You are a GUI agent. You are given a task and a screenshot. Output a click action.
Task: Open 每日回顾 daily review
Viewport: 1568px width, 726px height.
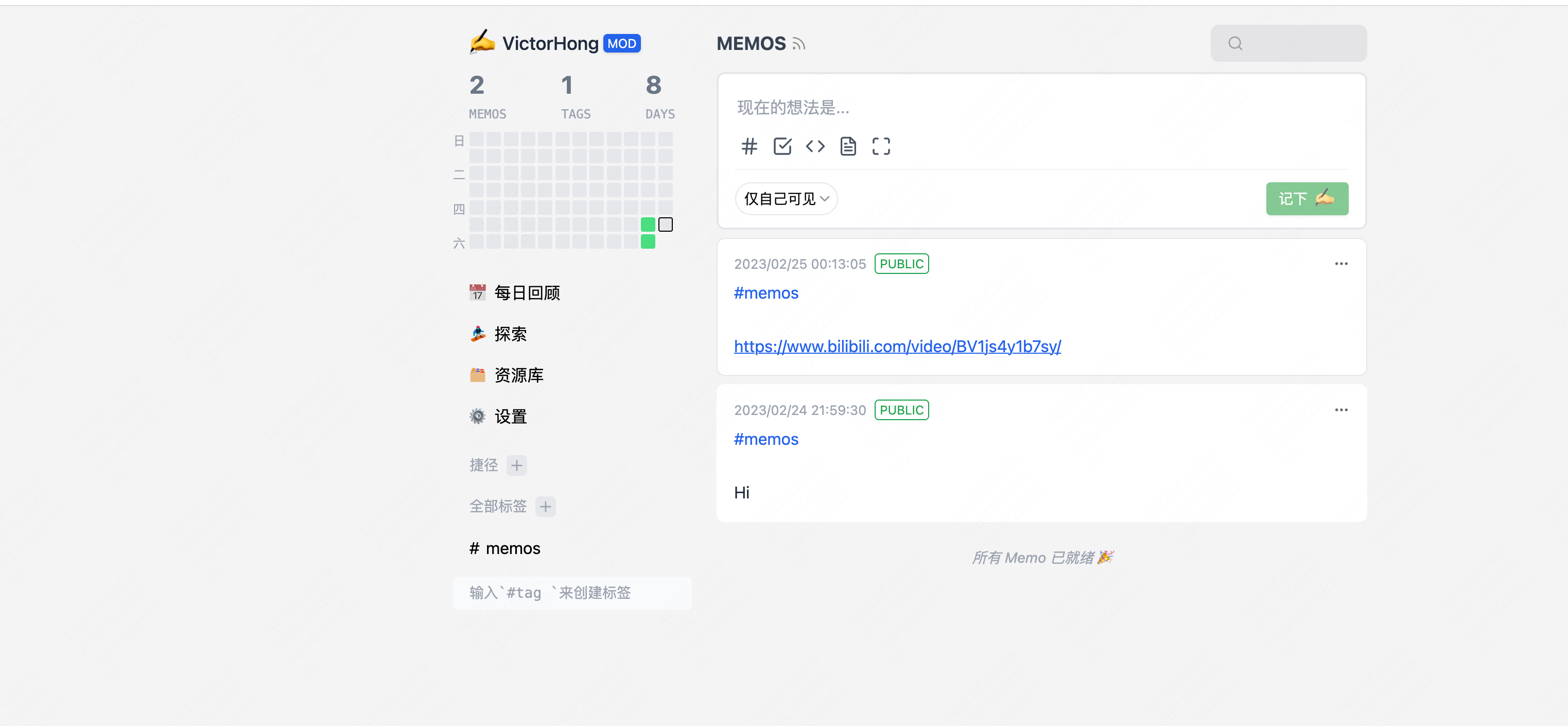pos(527,293)
